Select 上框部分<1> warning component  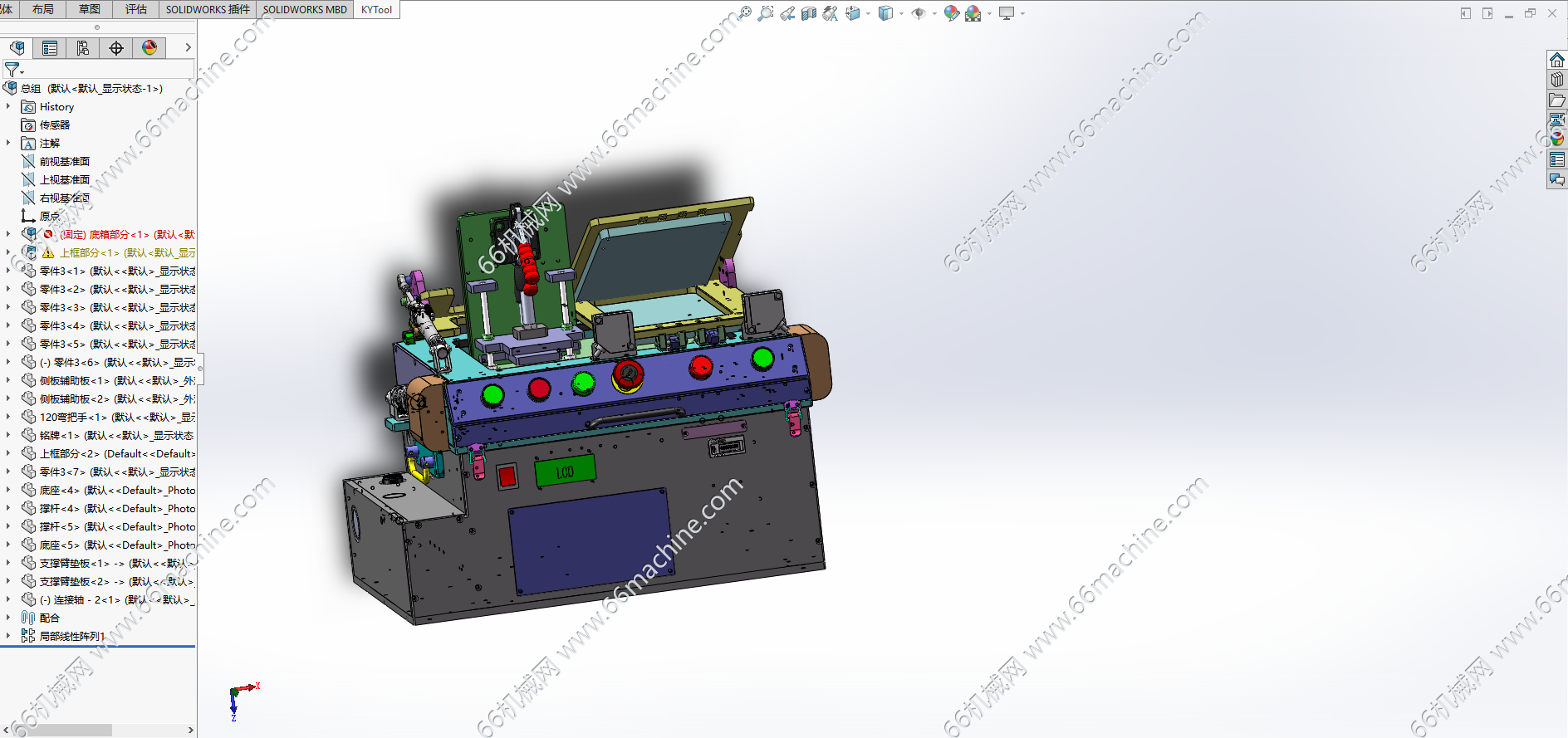(108, 252)
